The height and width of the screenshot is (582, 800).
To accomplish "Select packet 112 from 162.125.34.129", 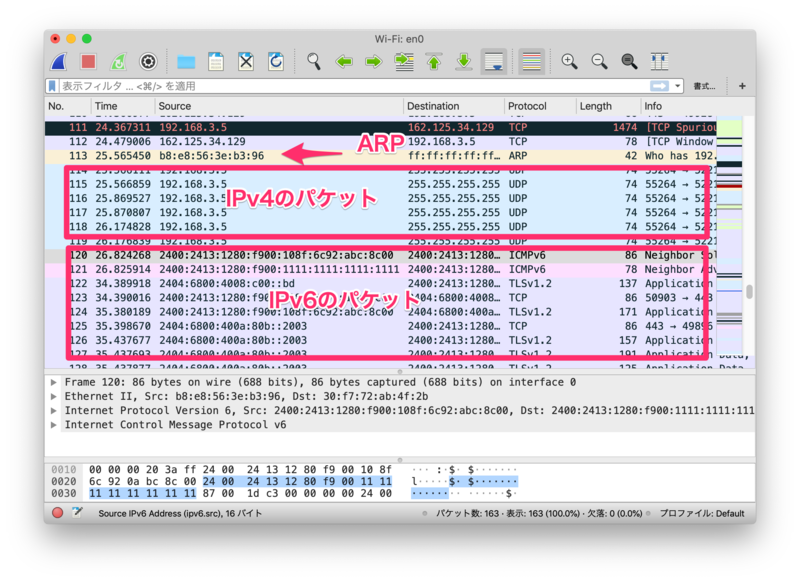I will click(x=381, y=142).
